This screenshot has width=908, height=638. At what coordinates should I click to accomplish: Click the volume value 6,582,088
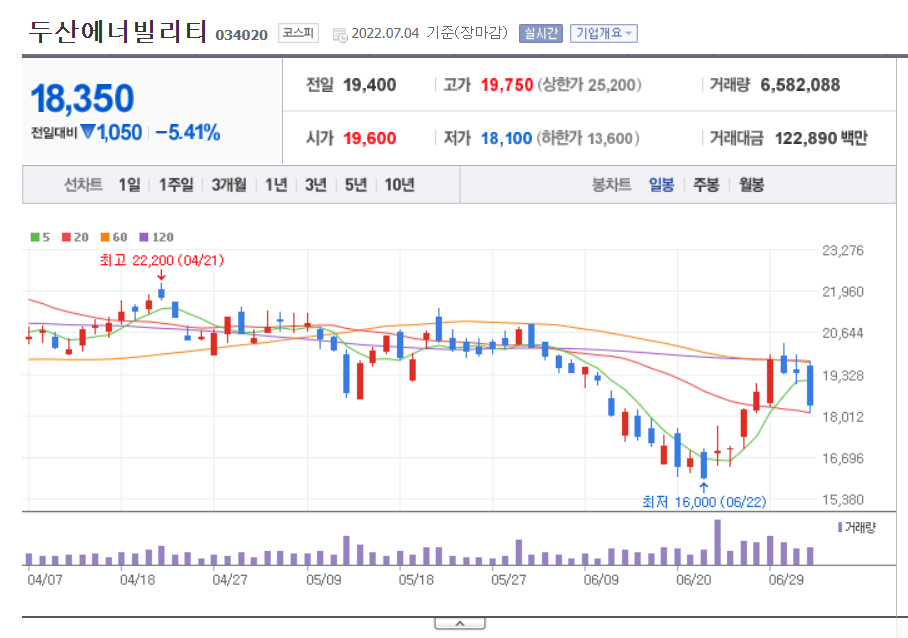pos(800,85)
